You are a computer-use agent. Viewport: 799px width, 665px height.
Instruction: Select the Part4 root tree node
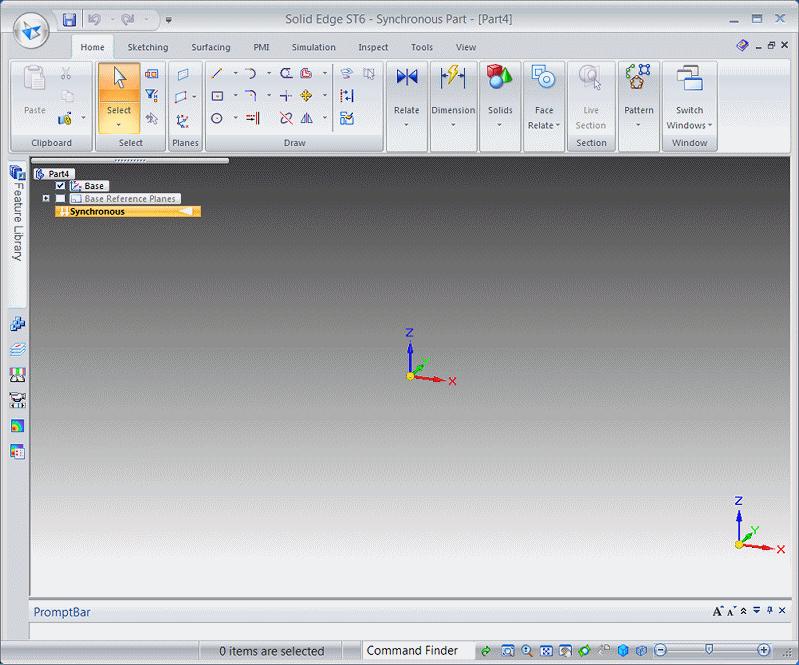click(x=55, y=174)
